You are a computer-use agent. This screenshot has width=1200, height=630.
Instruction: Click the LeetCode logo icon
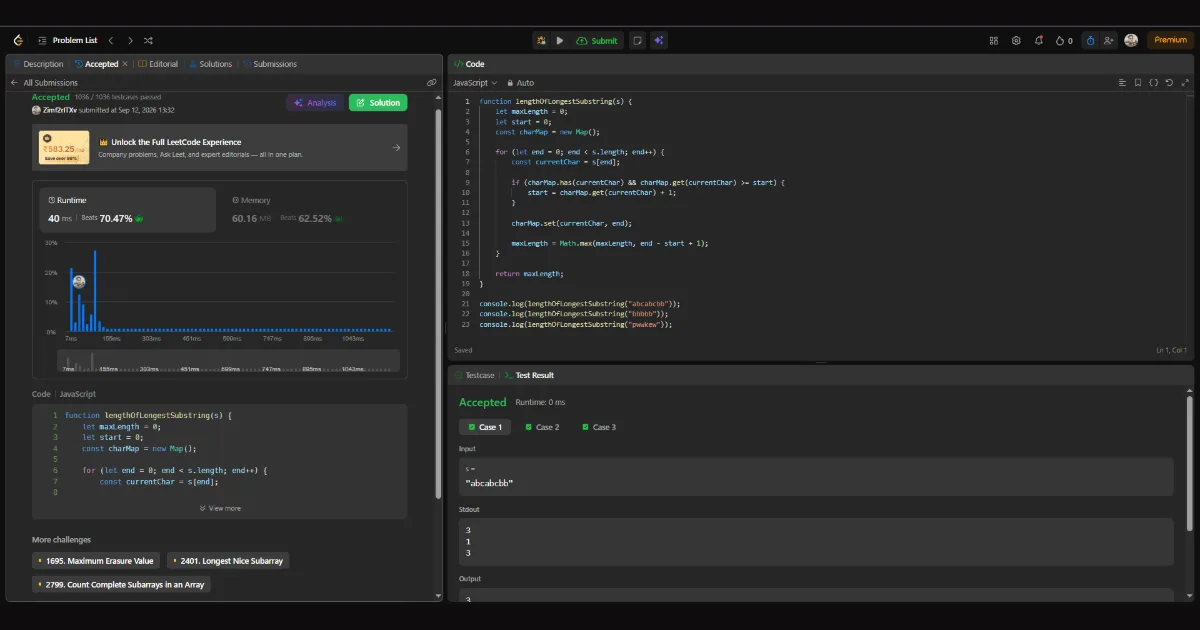coord(18,40)
